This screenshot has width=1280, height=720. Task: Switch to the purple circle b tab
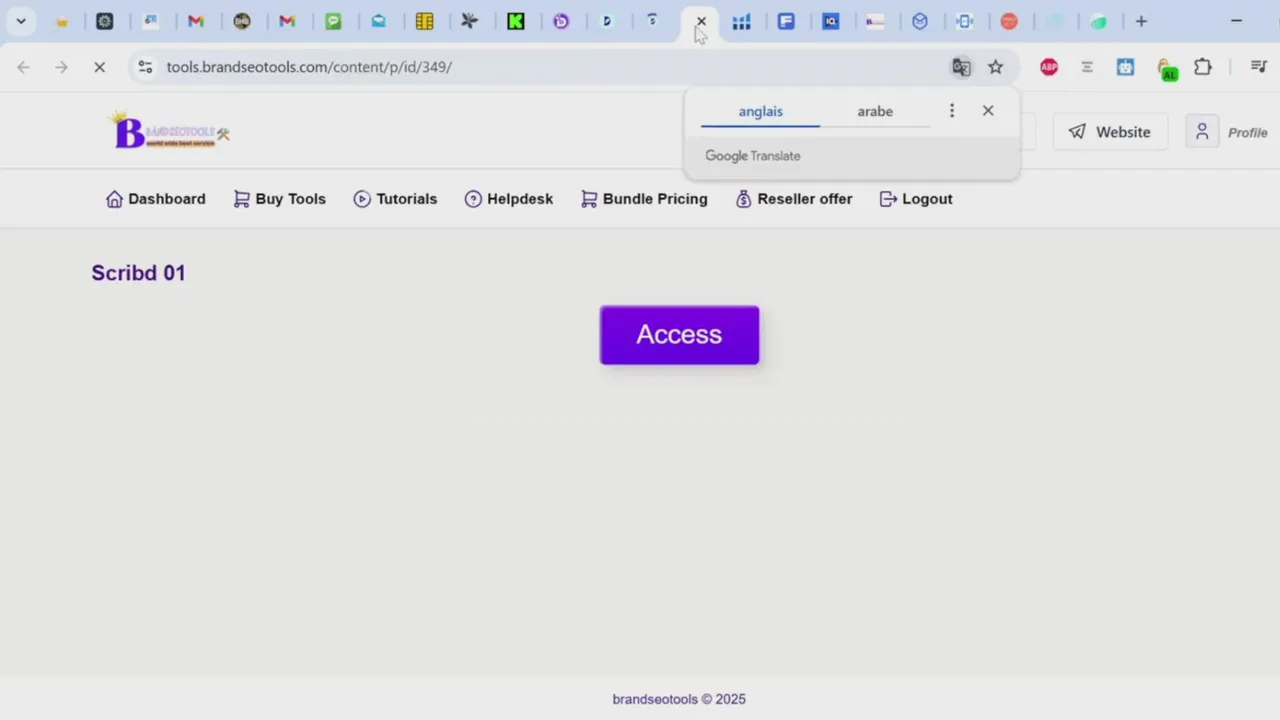coord(561,21)
